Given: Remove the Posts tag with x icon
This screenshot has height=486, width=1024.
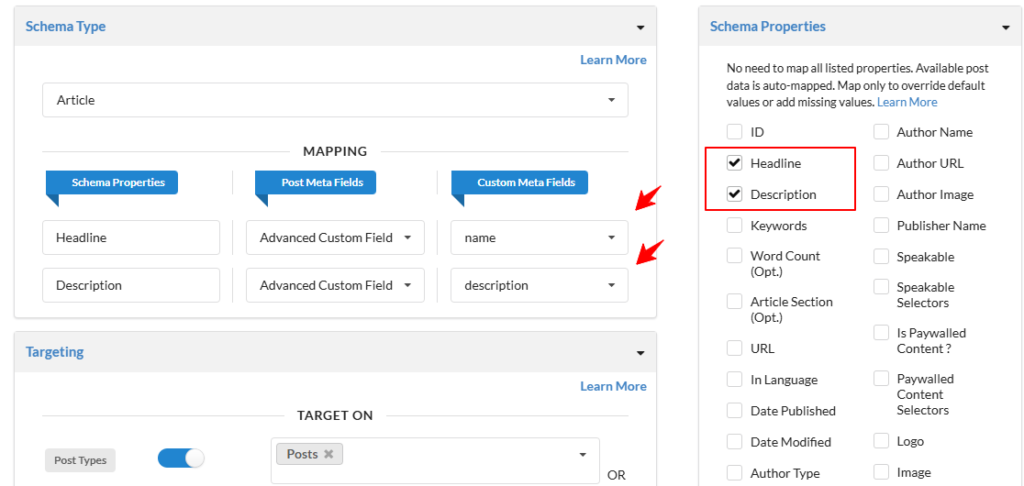Looking at the screenshot, I should tap(327, 454).
